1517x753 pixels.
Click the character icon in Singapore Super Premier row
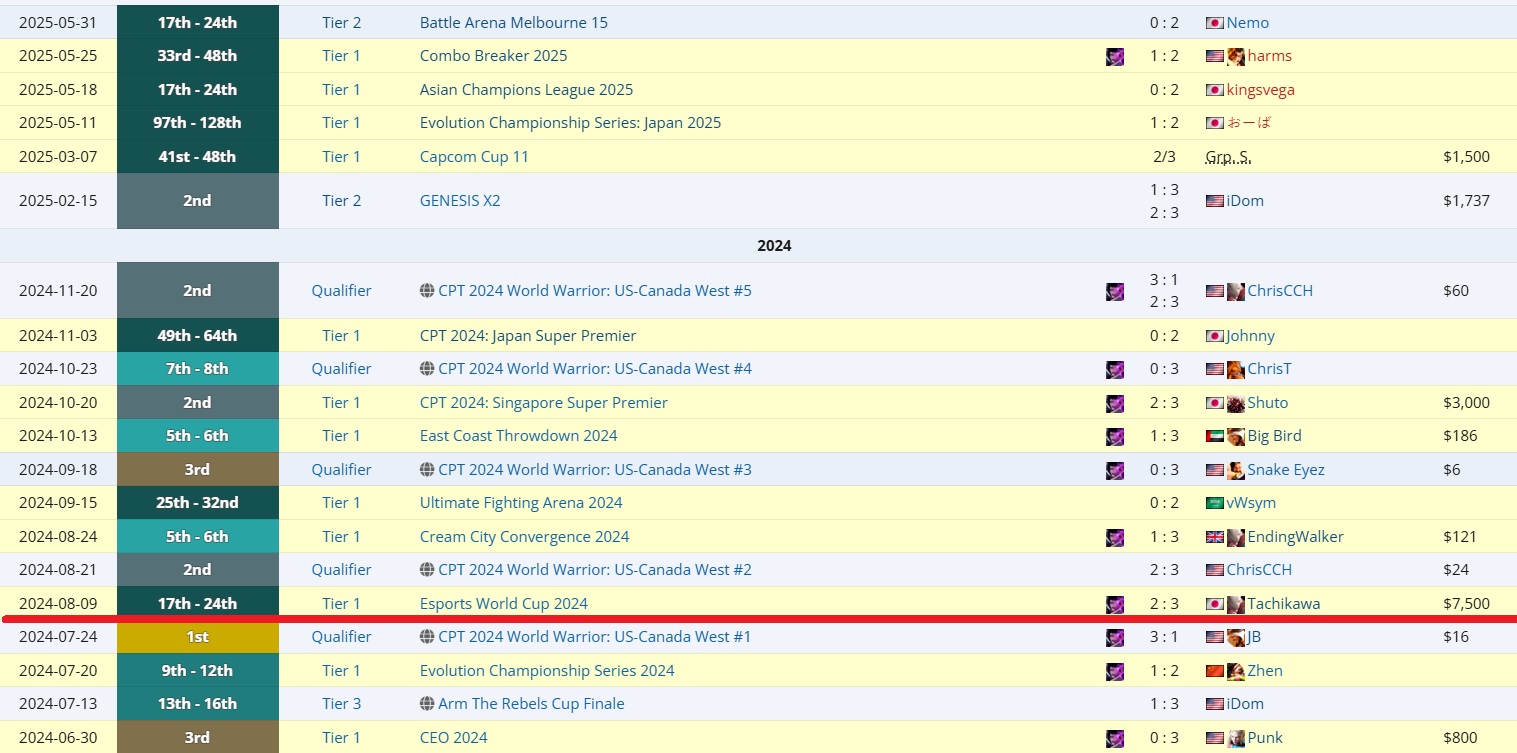click(1115, 404)
